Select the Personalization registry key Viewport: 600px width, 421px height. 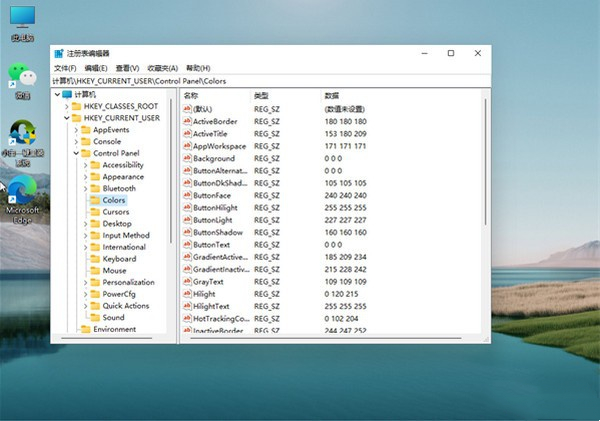(128, 282)
